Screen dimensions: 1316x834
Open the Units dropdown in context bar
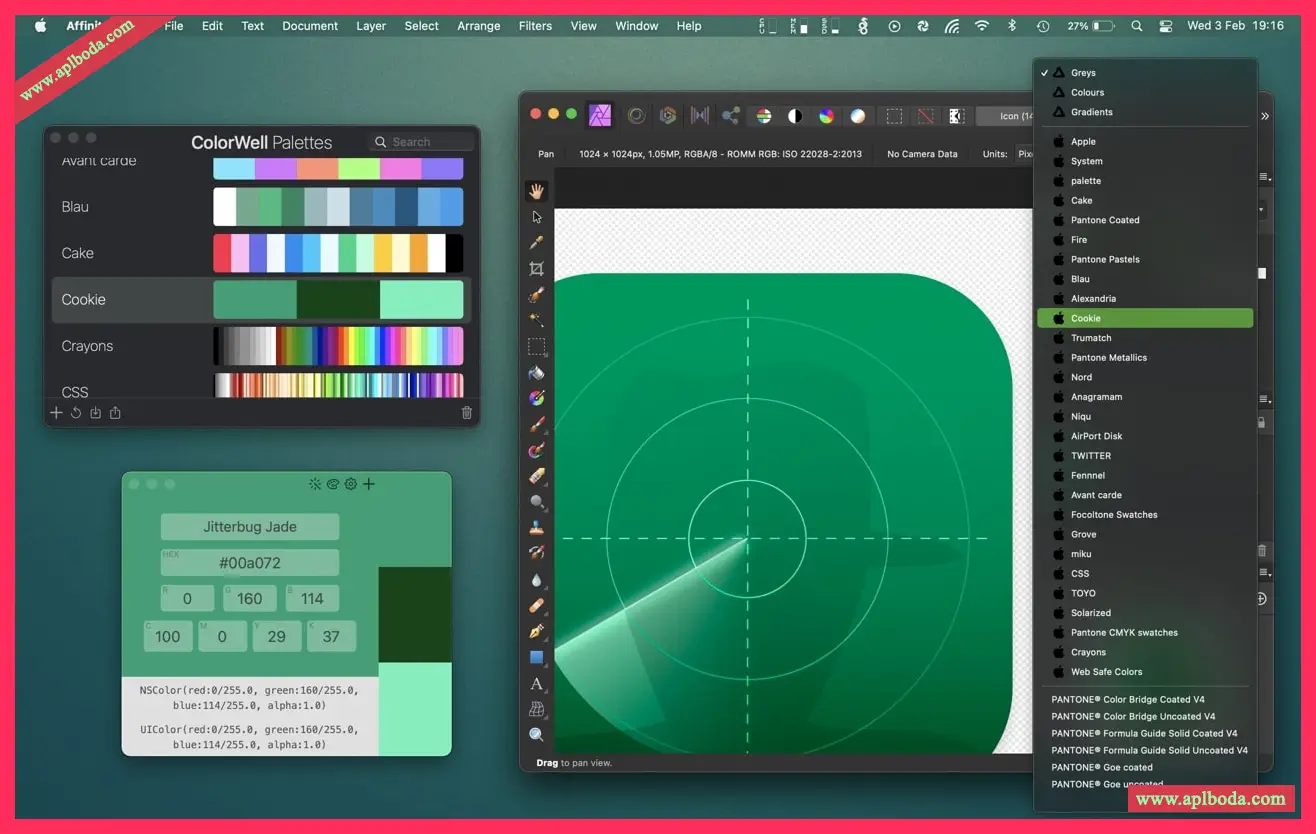coord(1023,154)
